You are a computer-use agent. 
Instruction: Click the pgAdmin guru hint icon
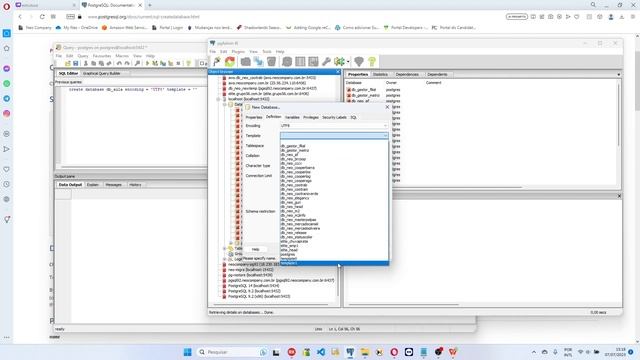coord(359,62)
